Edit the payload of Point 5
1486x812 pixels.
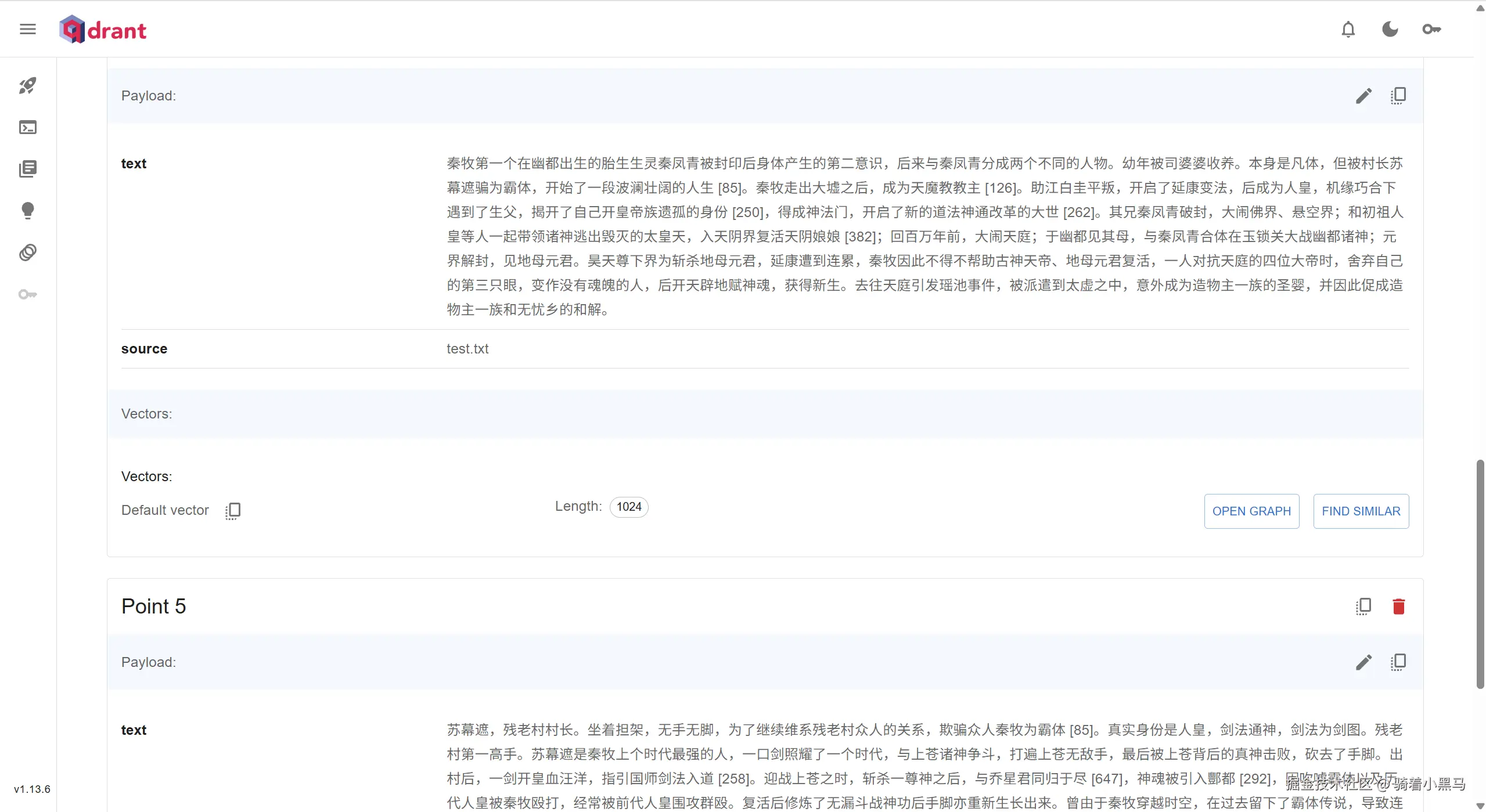1363,662
